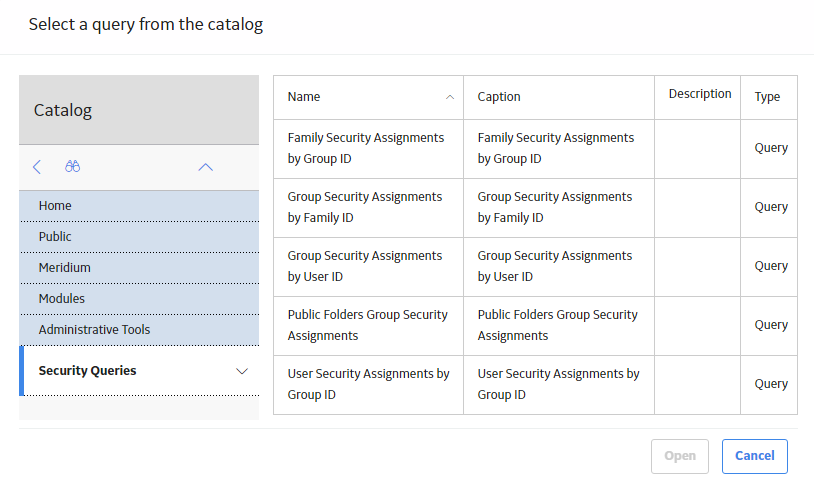Select Group Security Assignments by Family ID row
Image resolution: width=814 pixels, height=479 pixels.
coord(535,208)
